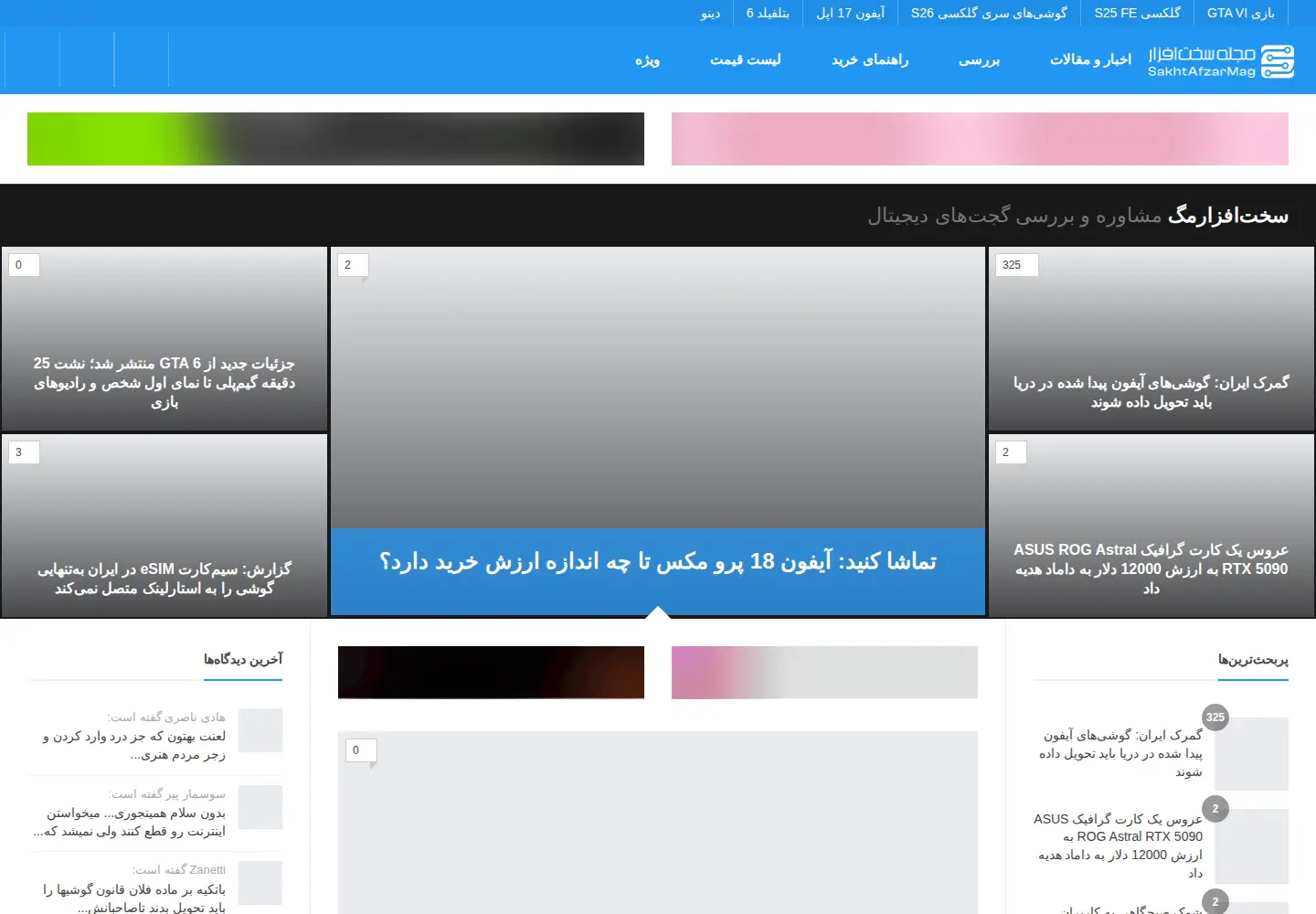This screenshot has width=1316, height=914.
Task: Select the لیست قیمت menu item
Action: [x=746, y=59]
